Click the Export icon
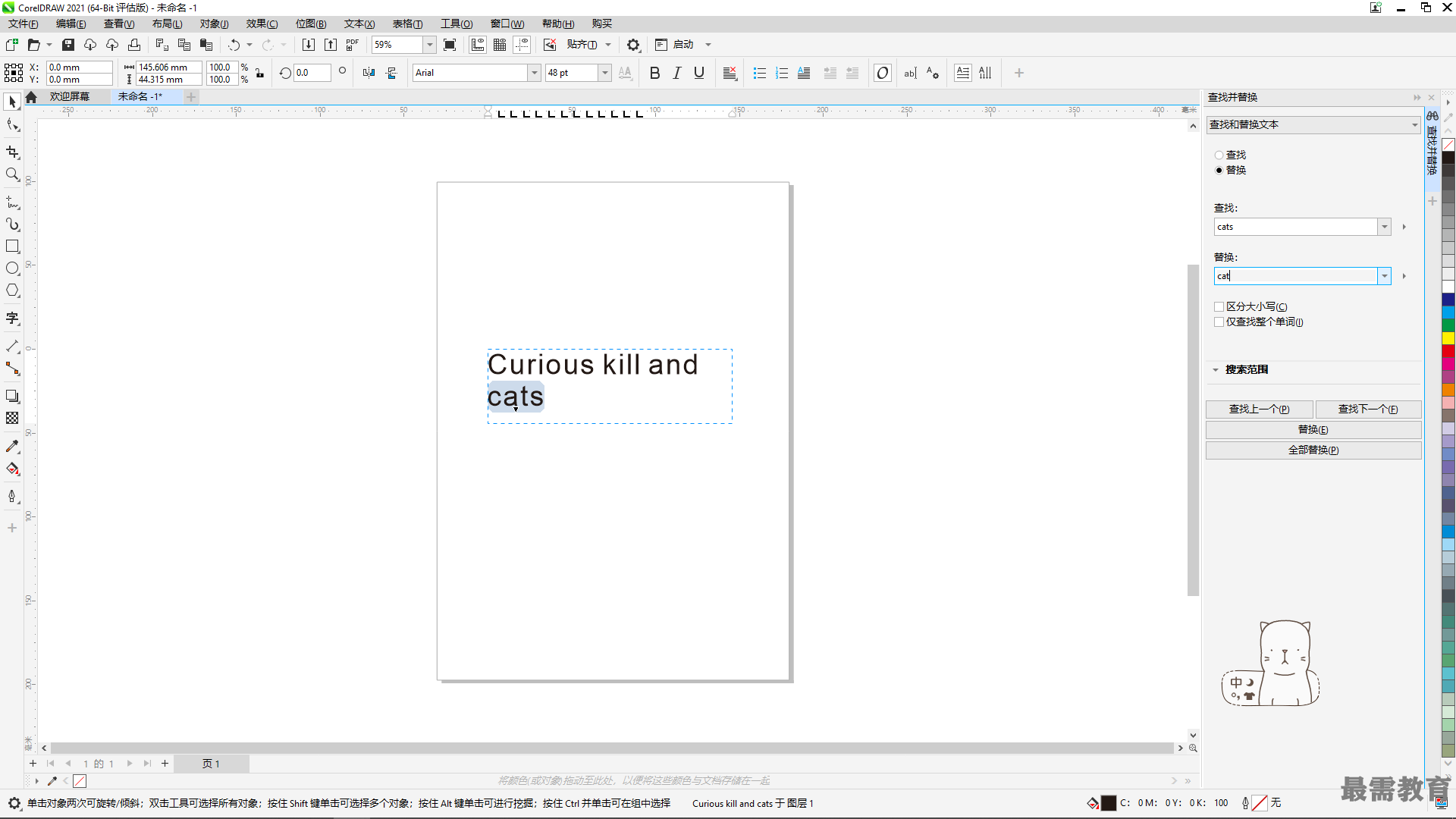The image size is (1456, 819). [x=331, y=45]
